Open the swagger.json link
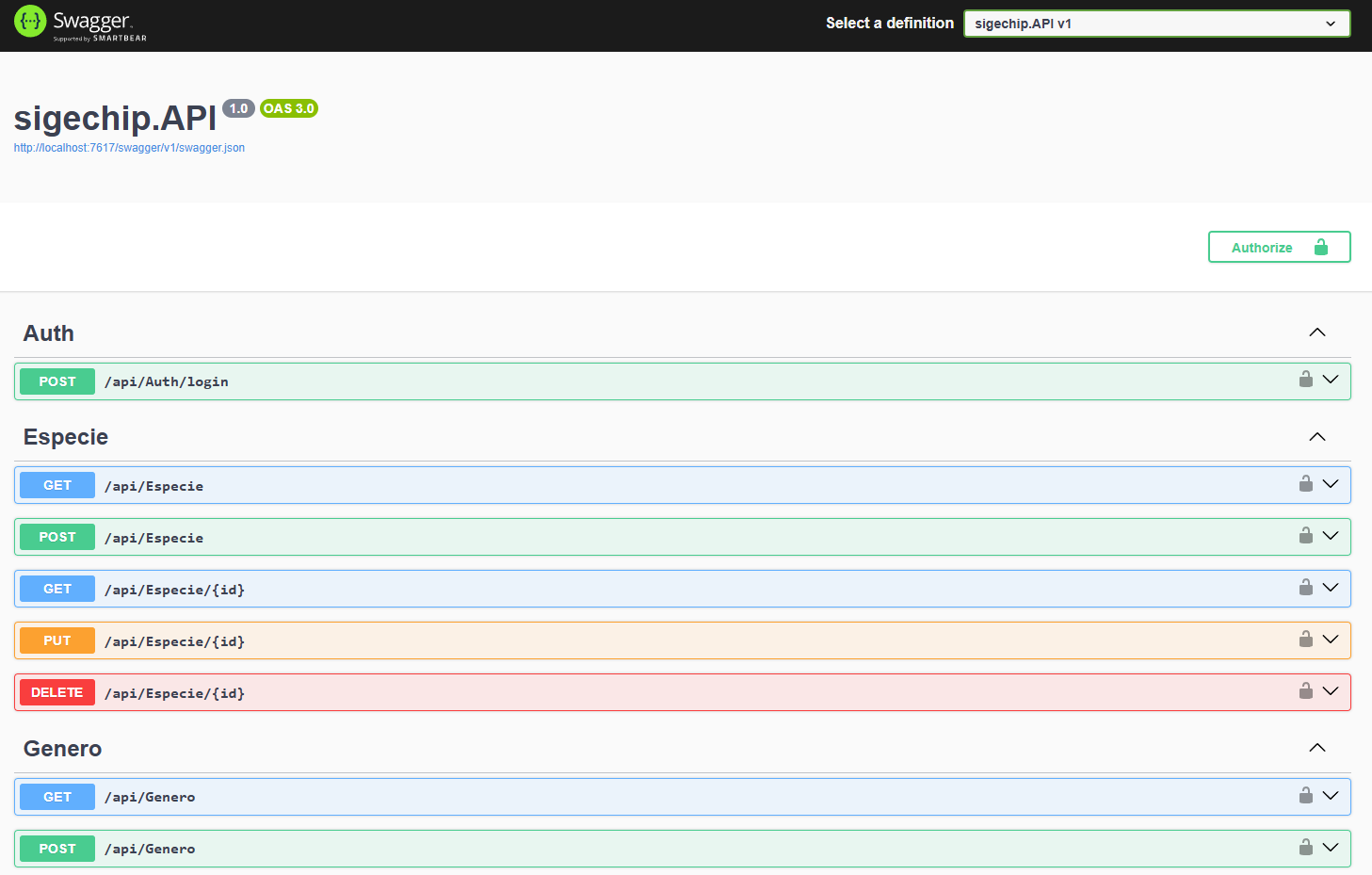The image size is (1372, 875). click(129, 147)
